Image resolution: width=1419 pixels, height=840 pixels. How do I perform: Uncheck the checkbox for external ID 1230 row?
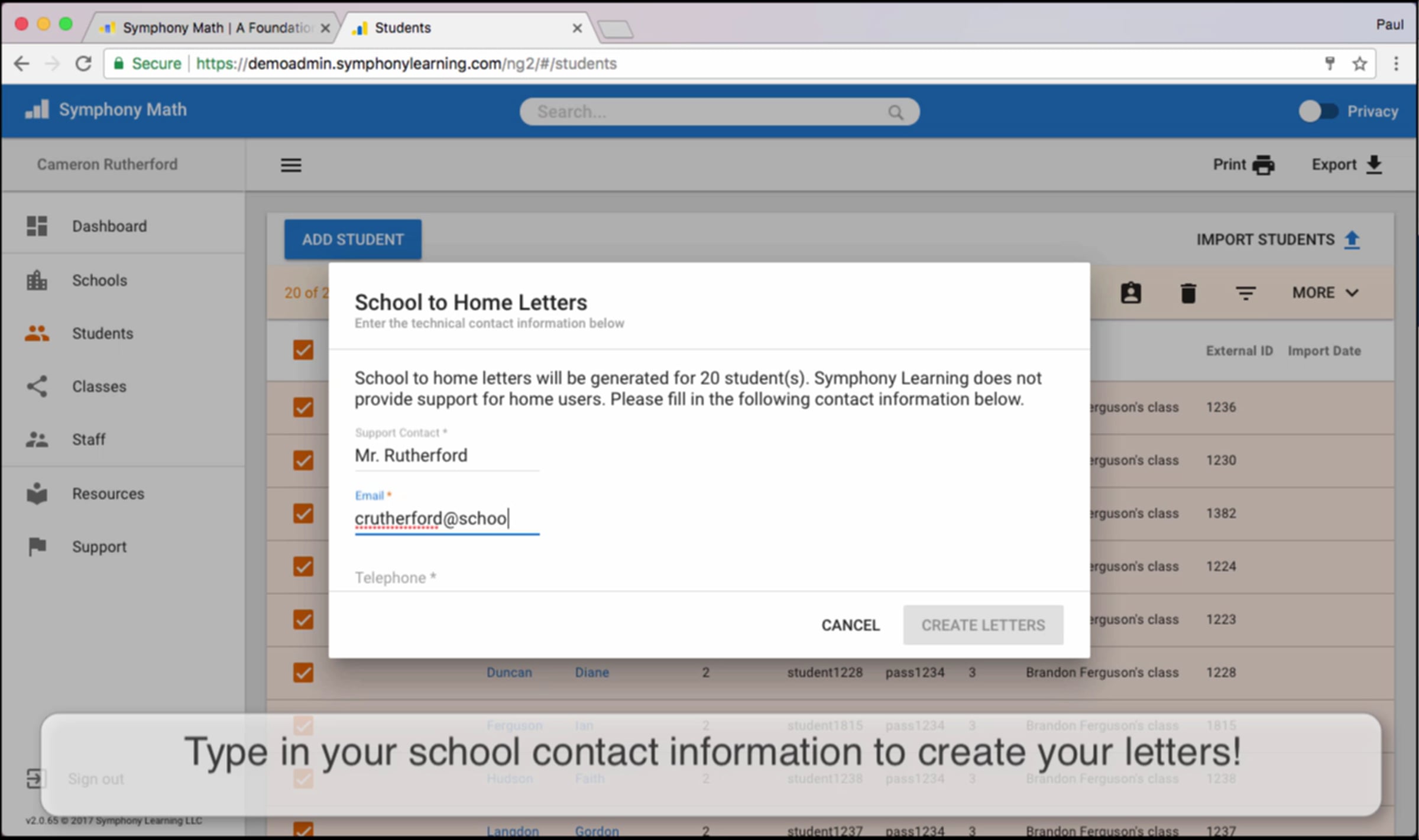pos(303,460)
